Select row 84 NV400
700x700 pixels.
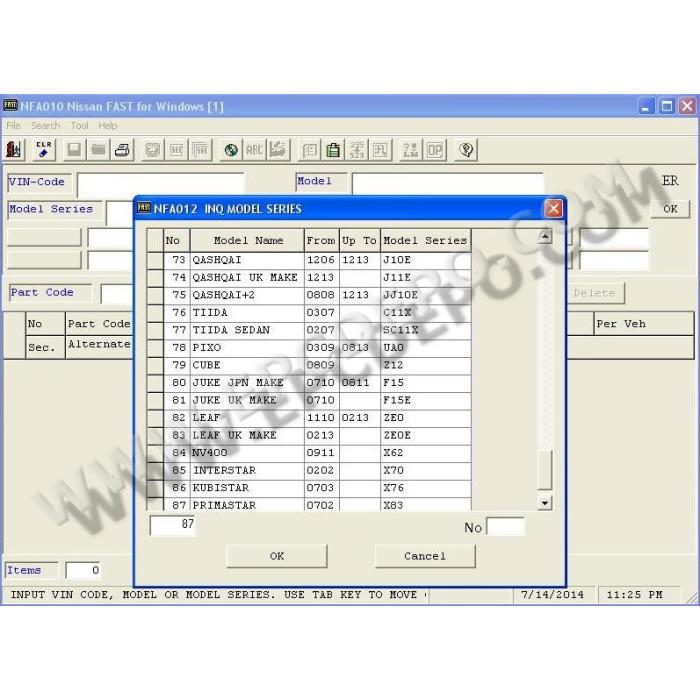(x=309, y=453)
